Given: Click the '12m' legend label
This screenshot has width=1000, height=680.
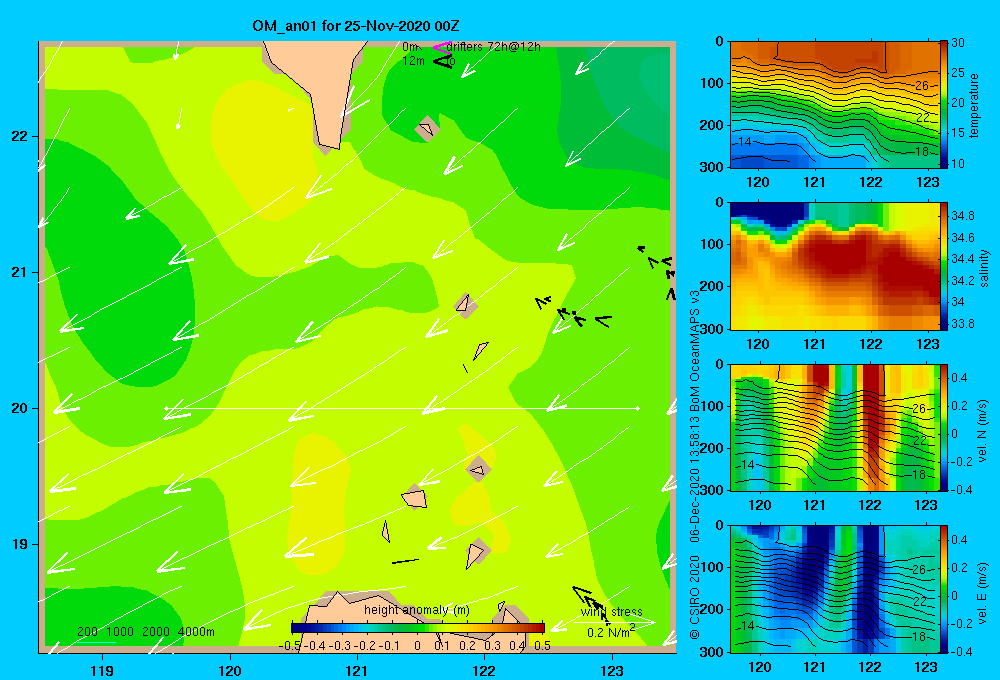Looking at the screenshot, I should (413, 61).
